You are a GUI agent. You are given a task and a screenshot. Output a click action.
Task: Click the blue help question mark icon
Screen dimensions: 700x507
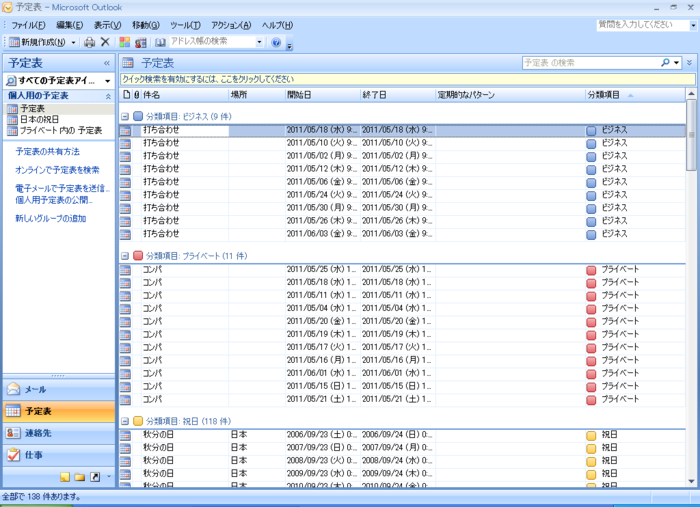[276, 42]
